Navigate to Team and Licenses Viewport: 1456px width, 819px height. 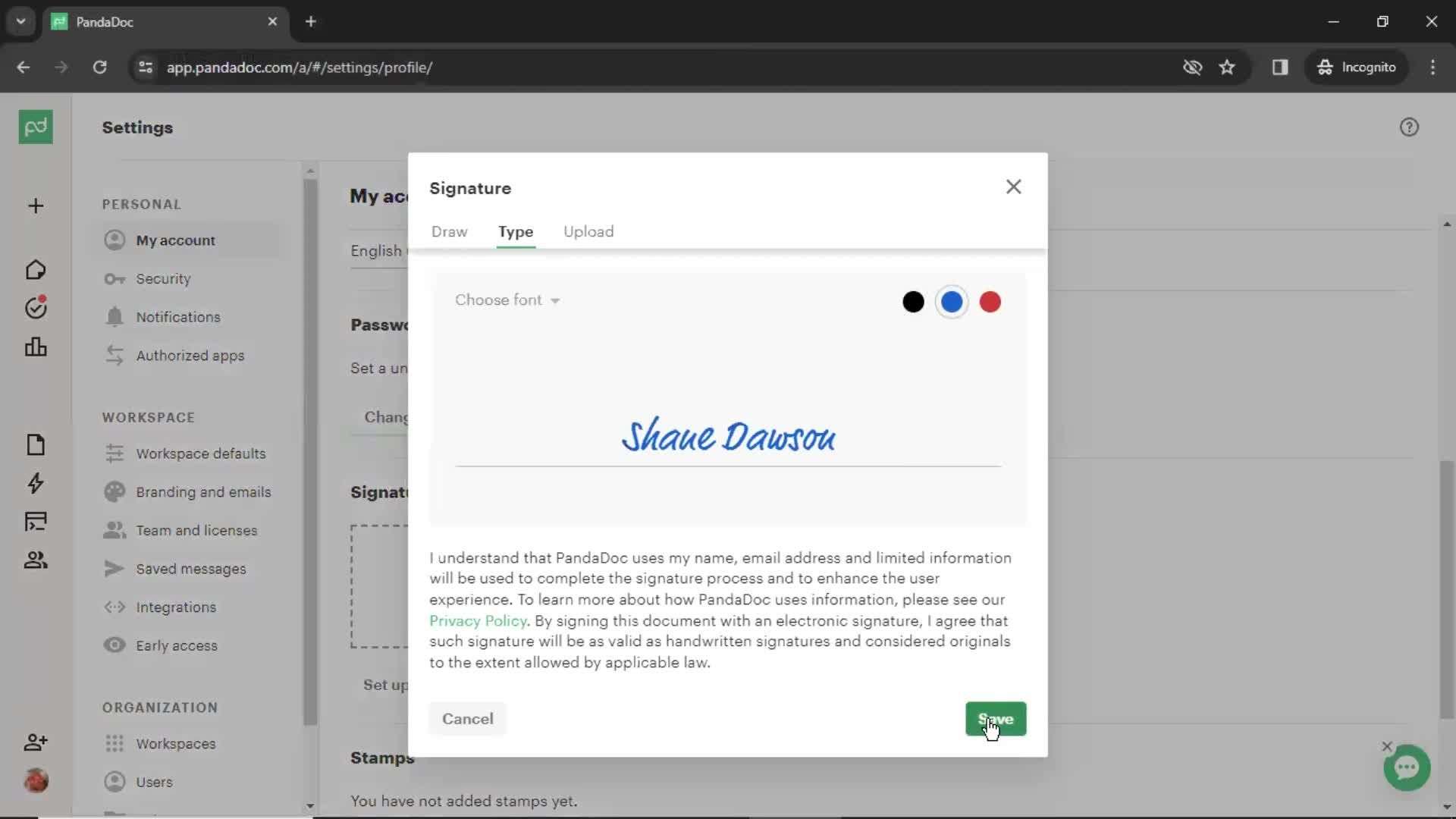[x=198, y=530]
